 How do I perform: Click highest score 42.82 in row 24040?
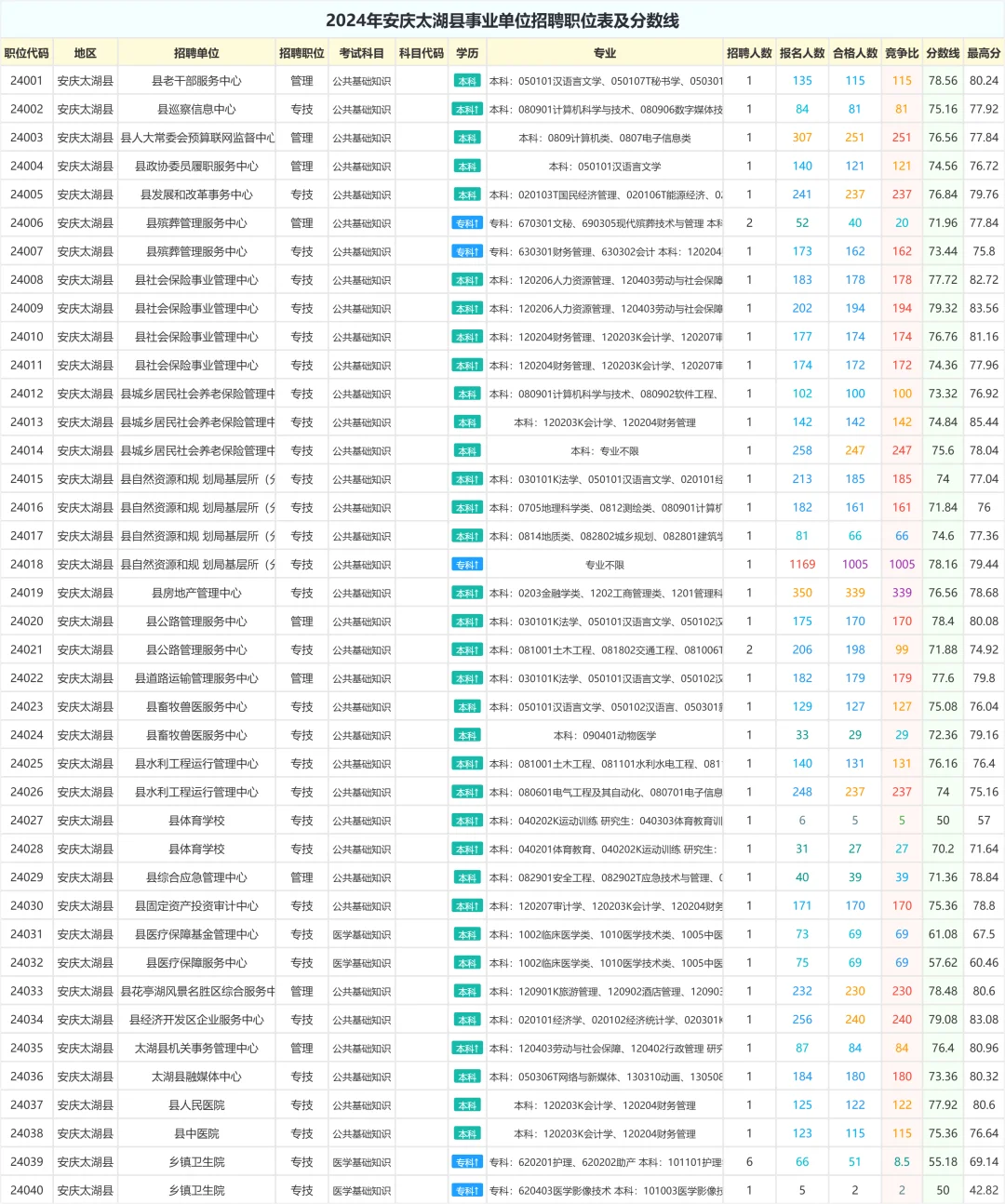coord(984,1190)
